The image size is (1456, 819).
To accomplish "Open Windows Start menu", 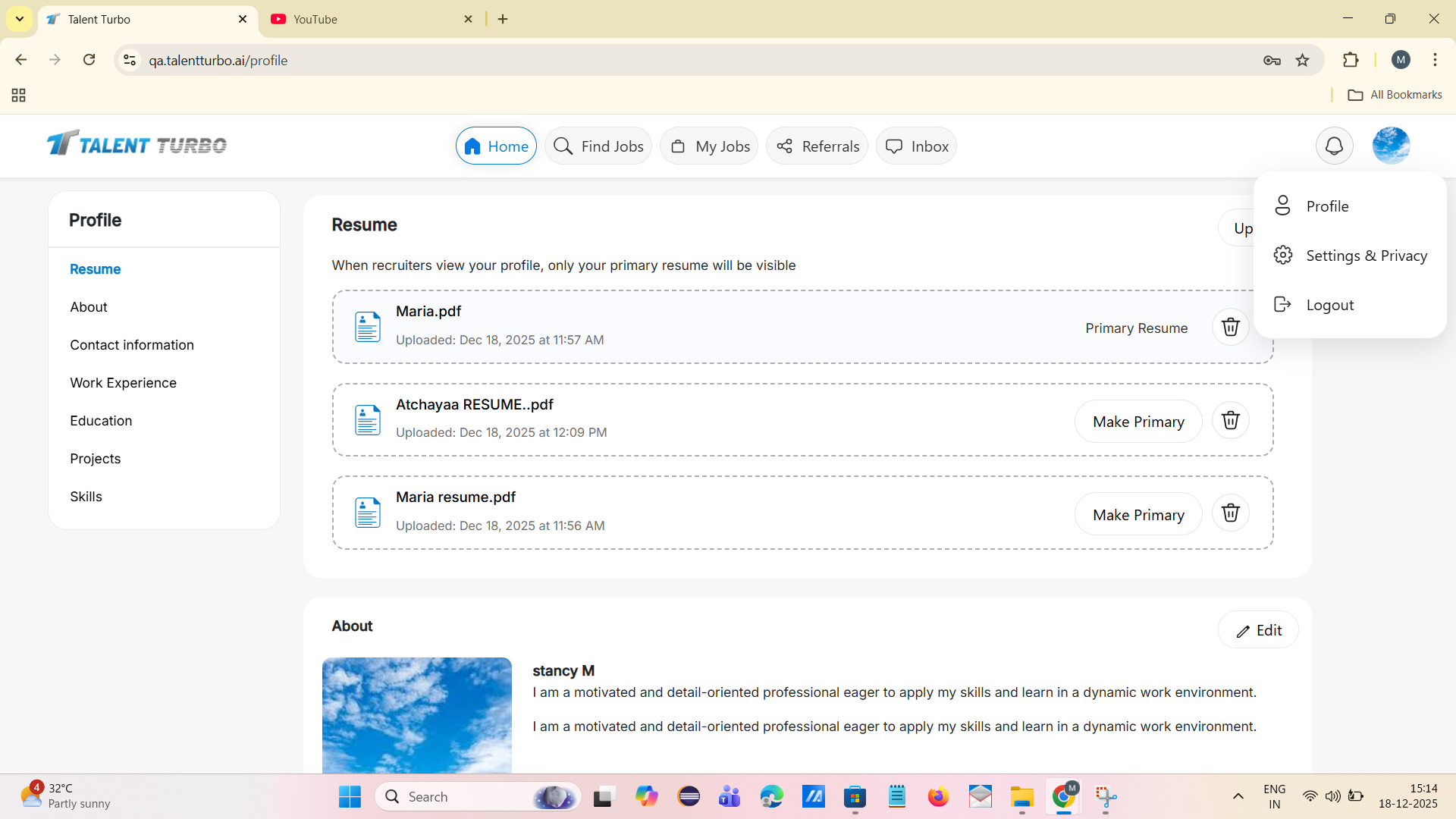I will [350, 796].
